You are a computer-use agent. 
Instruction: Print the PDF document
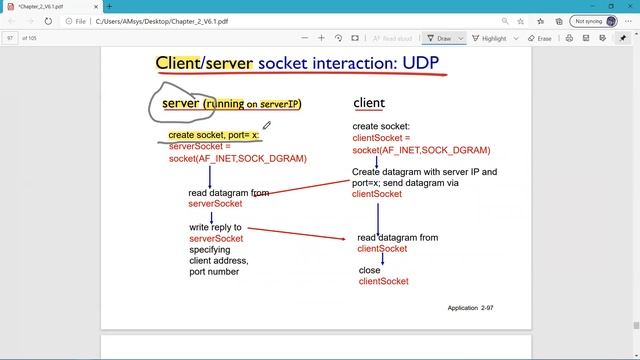[x=569, y=38]
